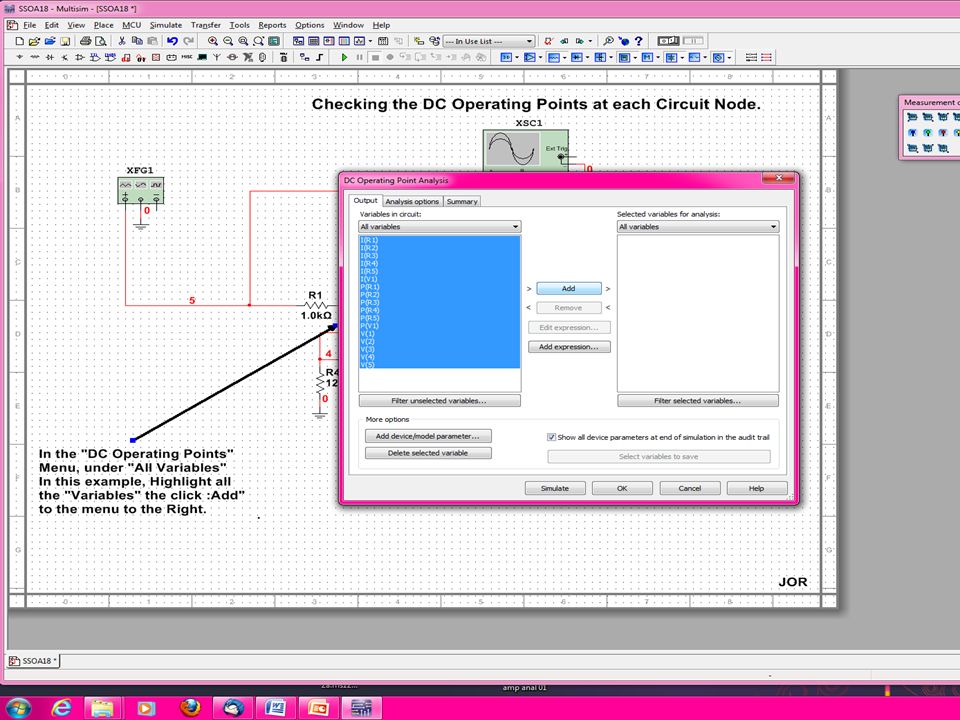The height and width of the screenshot is (720, 960).
Task: Click the Place Source component icon
Action: point(20,57)
